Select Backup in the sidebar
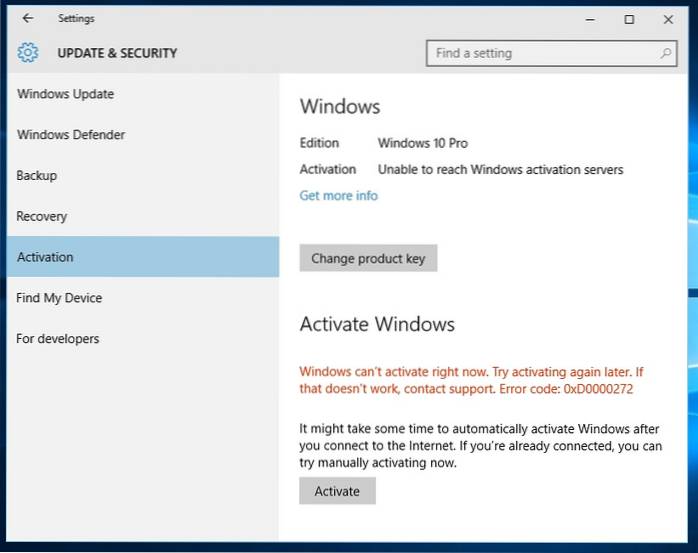 37,176
